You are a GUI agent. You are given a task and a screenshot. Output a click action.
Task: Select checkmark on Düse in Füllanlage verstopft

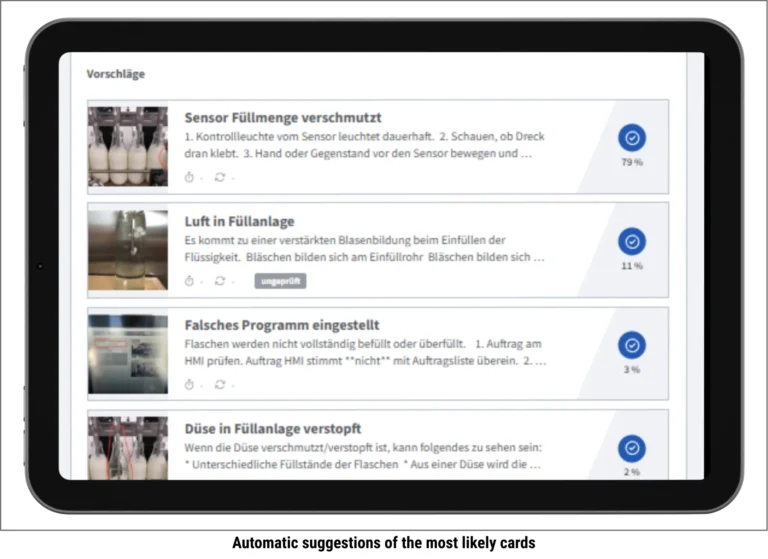click(x=631, y=449)
